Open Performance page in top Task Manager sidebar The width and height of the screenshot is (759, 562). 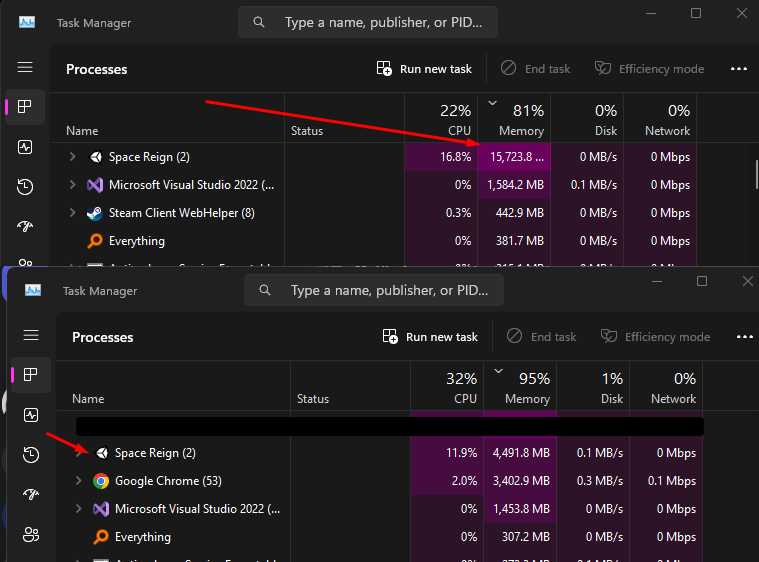click(x=25, y=147)
